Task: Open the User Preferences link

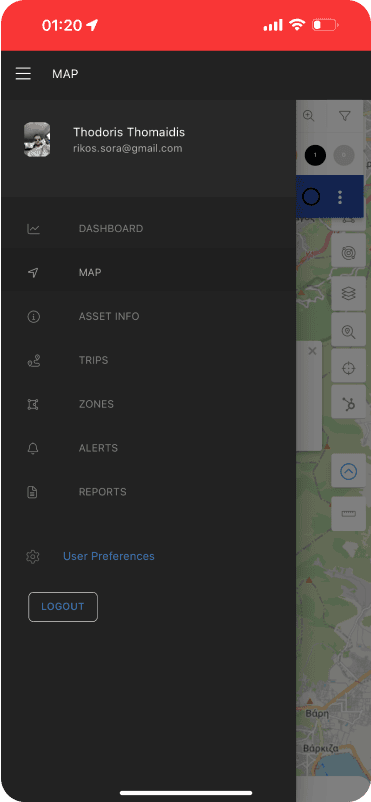Action: [x=108, y=556]
